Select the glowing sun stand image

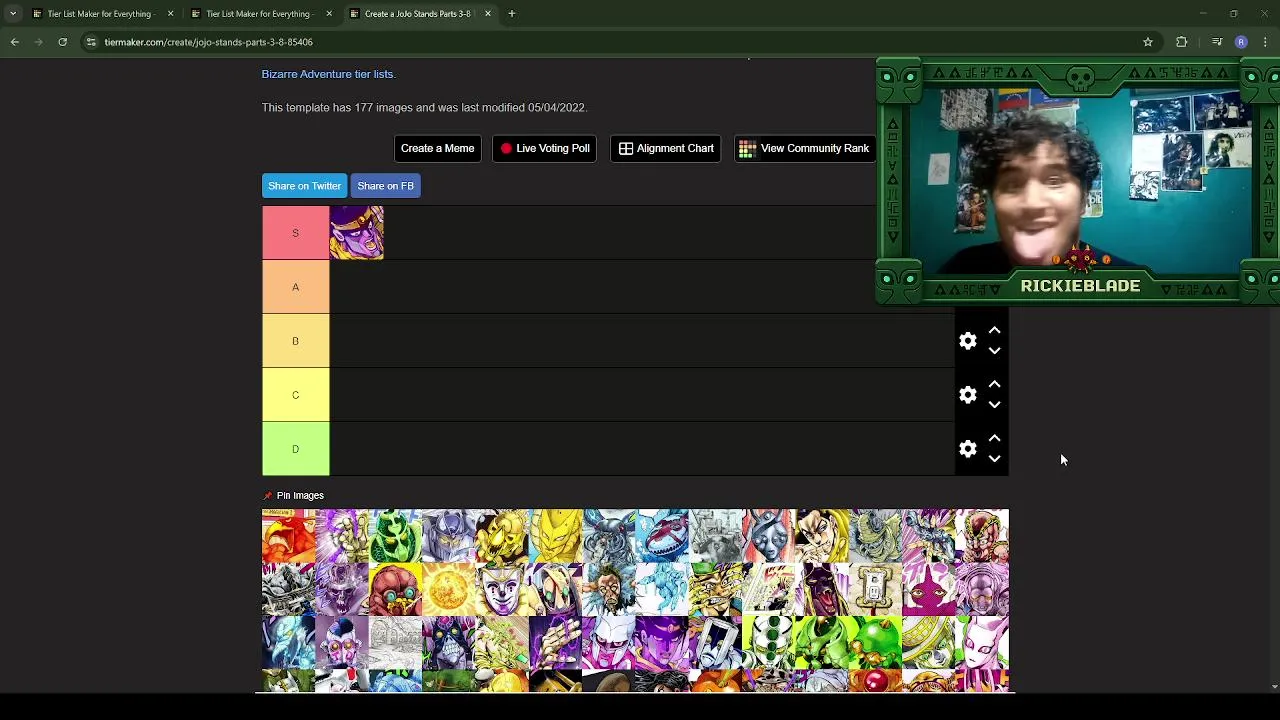(448, 589)
